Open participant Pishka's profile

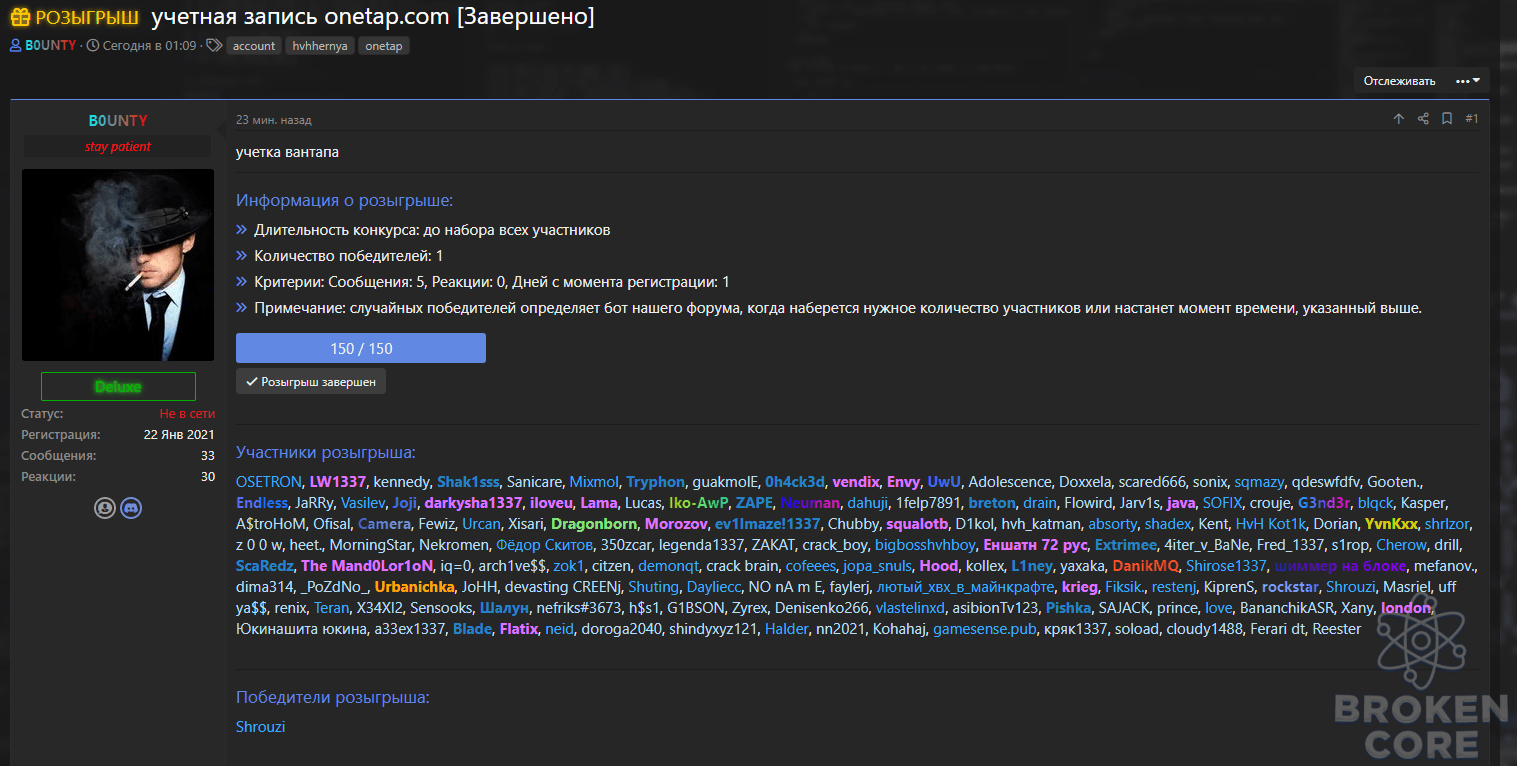tap(1068, 607)
